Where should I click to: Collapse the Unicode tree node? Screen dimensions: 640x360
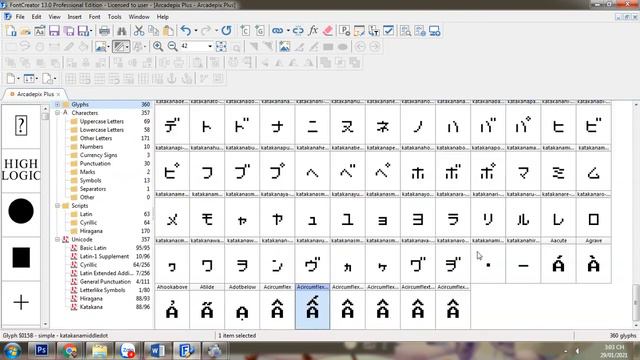[57, 240]
